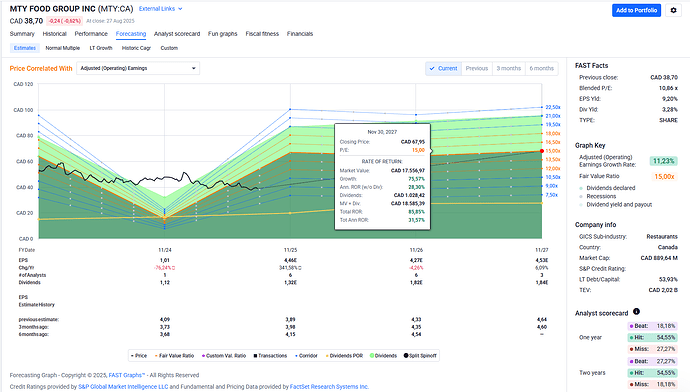Switch to the Historical tab

pyautogui.click(x=55, y=34)
